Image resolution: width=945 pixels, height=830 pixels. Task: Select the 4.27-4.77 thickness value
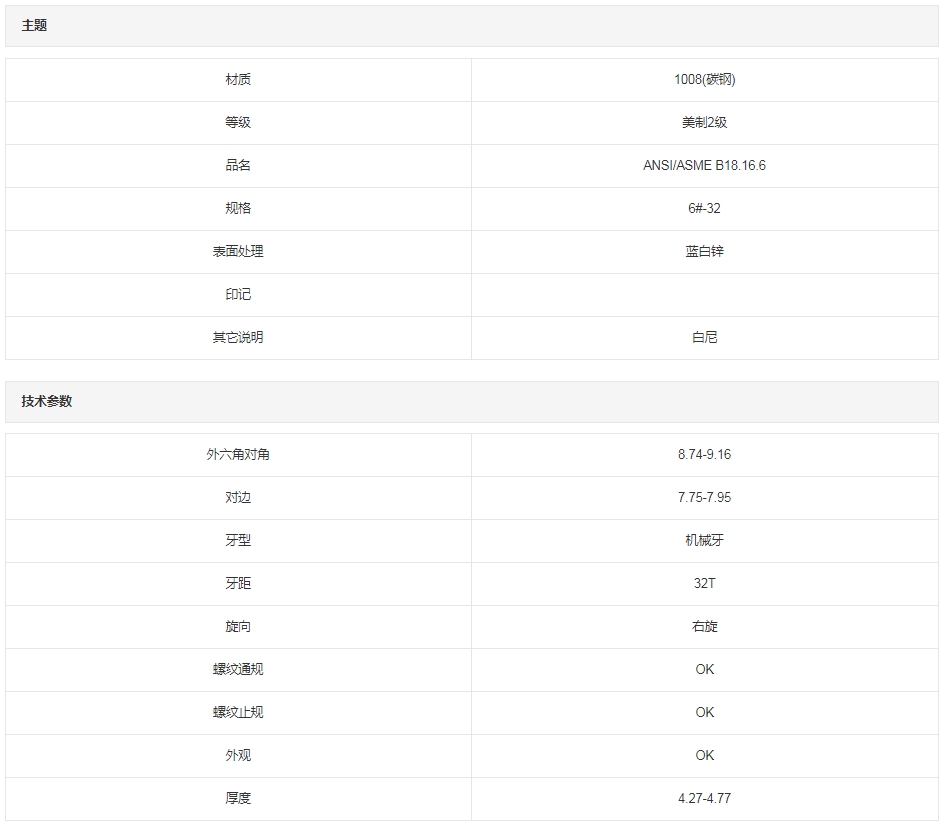click(704, 799)
